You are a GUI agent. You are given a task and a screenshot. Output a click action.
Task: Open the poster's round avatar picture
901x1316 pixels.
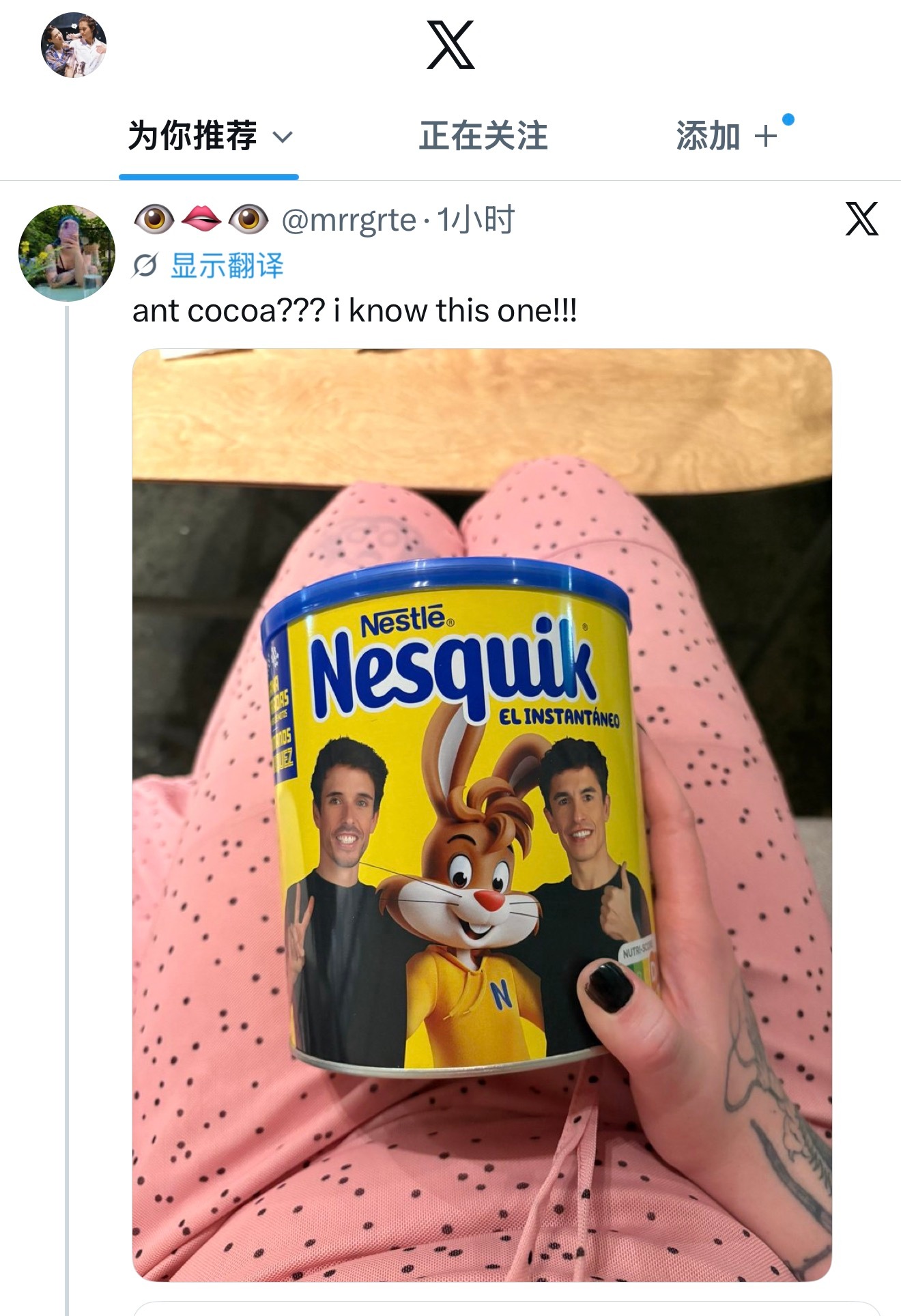(67, 253)
